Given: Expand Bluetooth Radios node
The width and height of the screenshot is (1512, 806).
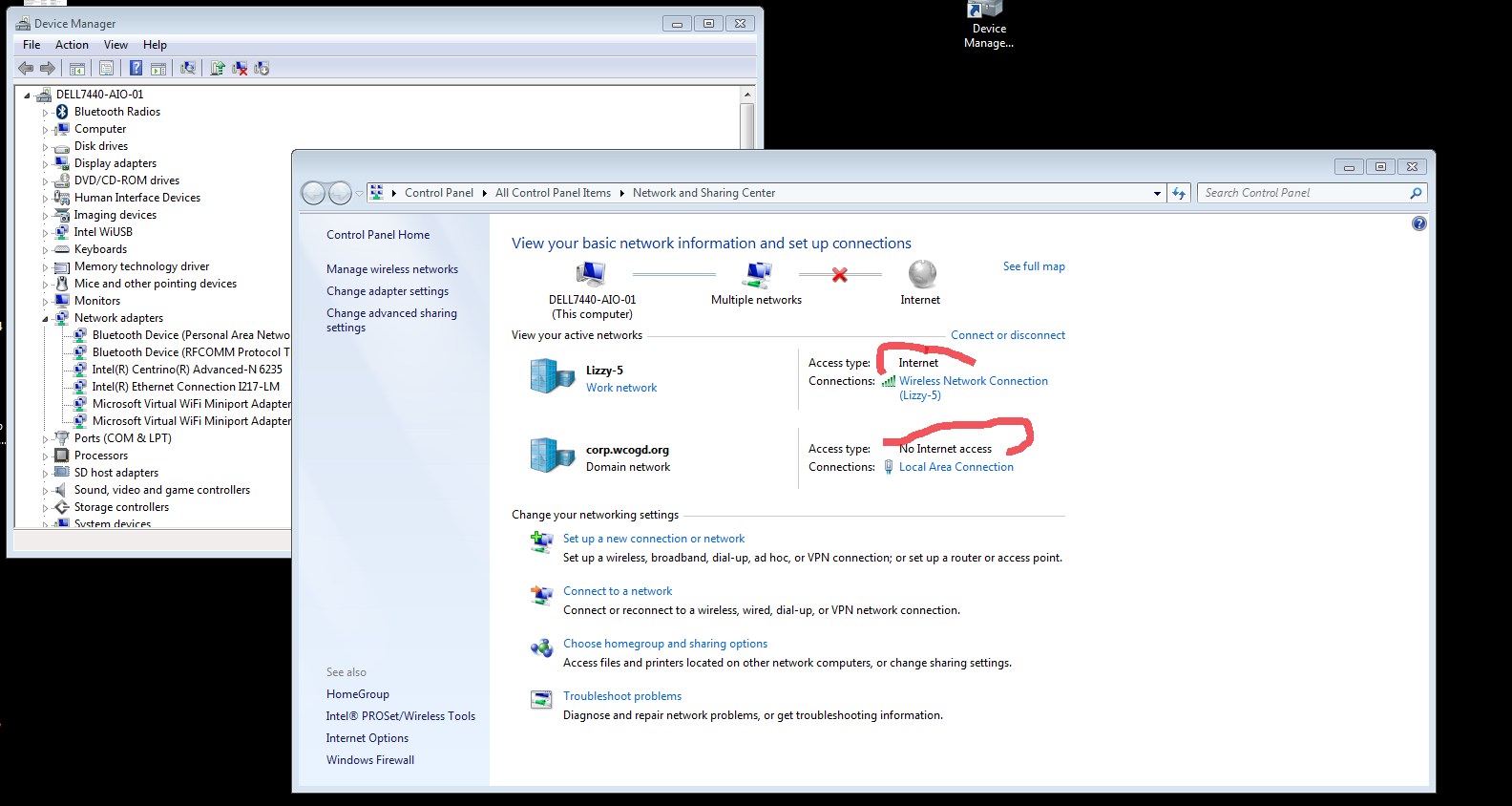Looking at the screenshot, I should click(x=45, y=113).
